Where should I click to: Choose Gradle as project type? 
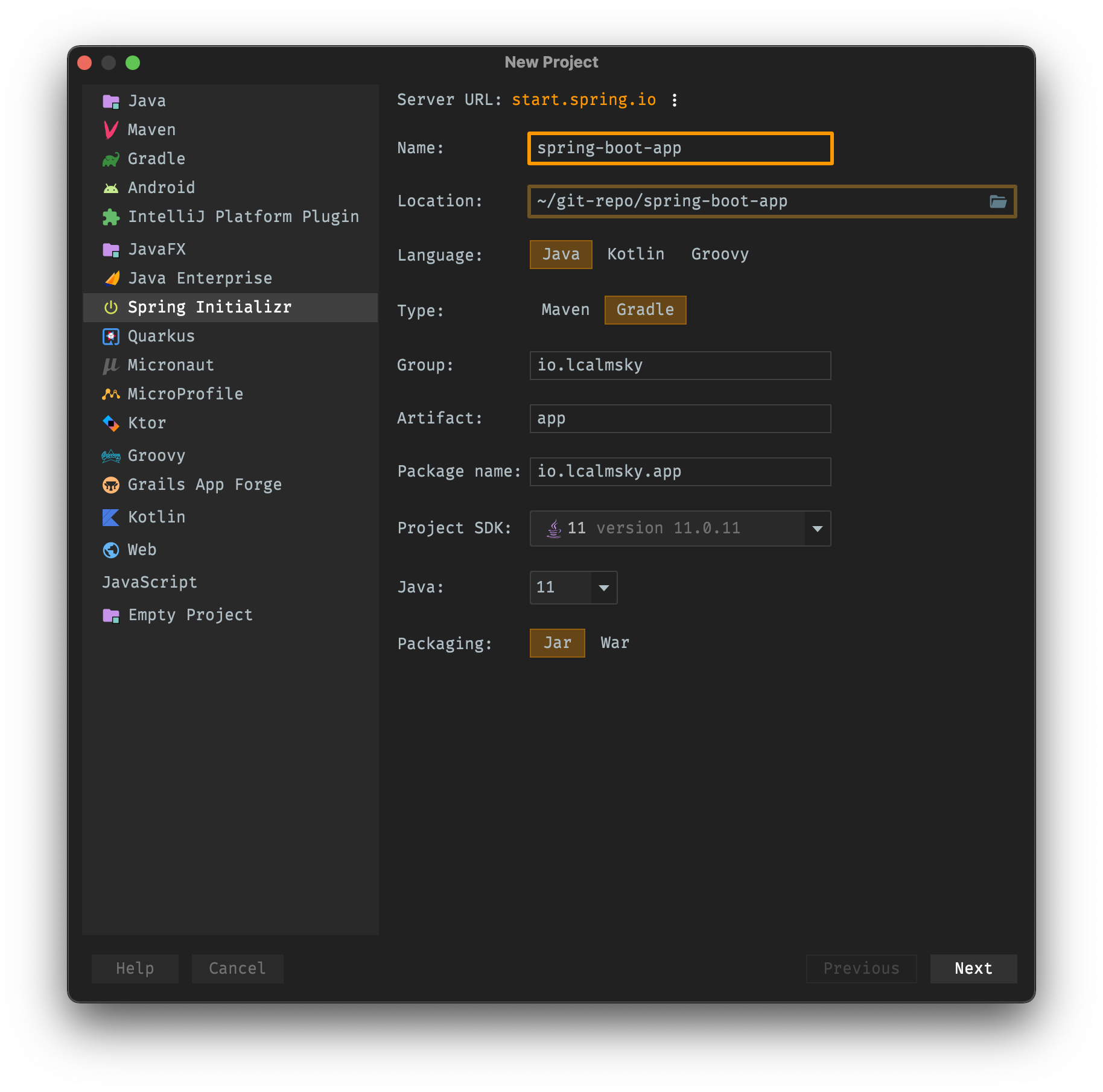click(645, 310)
